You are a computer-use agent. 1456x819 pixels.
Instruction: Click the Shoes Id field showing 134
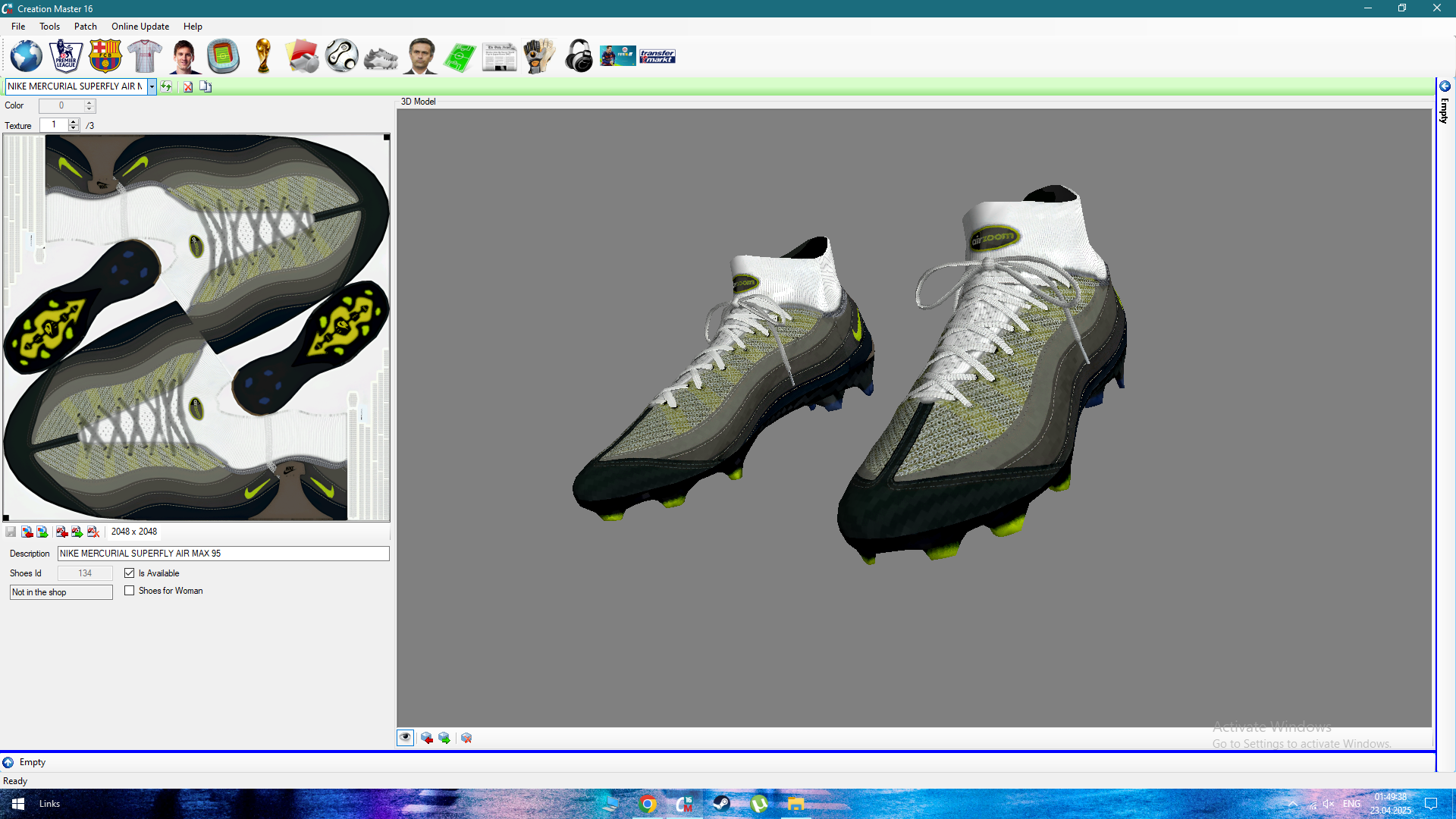pyautogui.click(x=85, y=573)
